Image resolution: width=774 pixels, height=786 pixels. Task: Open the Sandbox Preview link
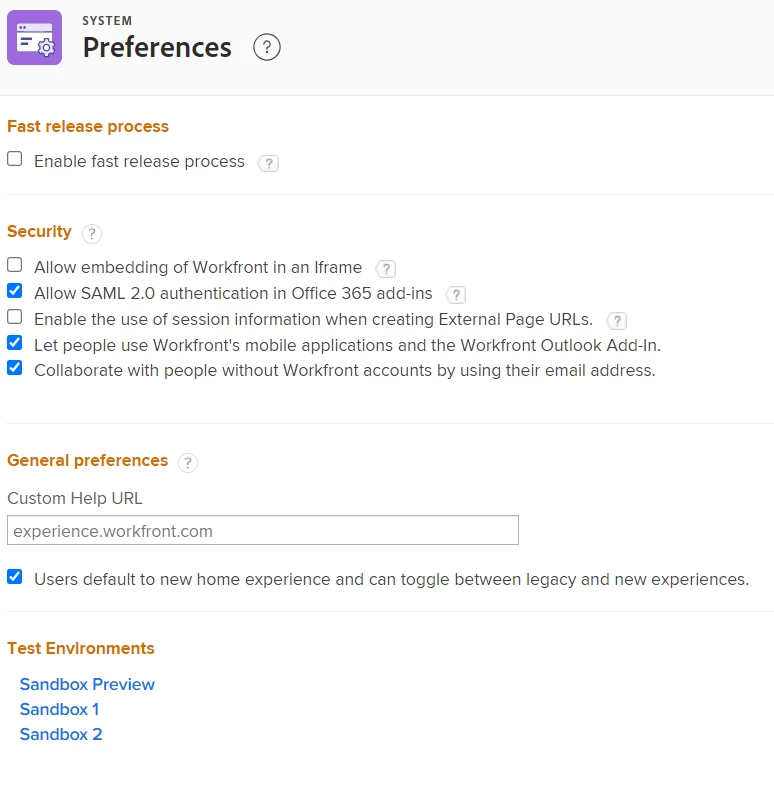click(87, 685)
